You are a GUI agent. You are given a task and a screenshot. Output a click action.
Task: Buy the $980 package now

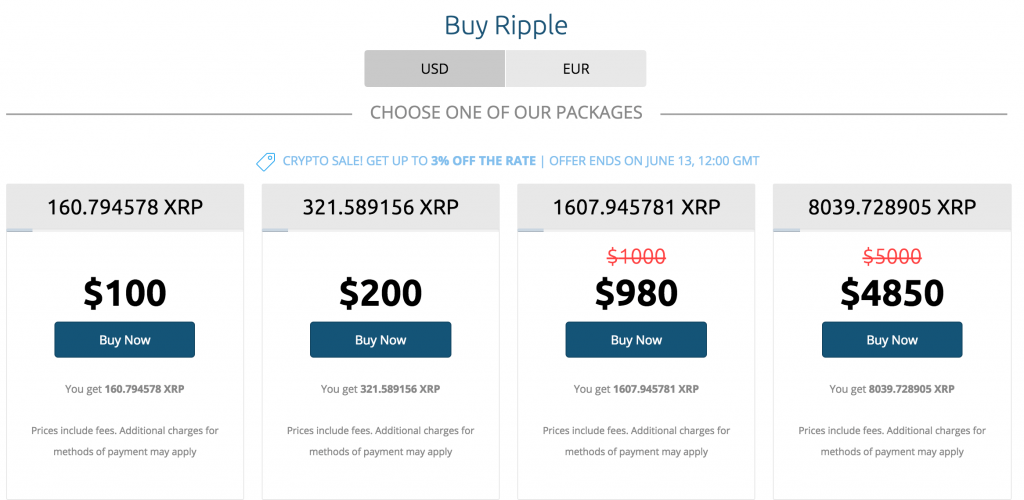click(636, 339)
